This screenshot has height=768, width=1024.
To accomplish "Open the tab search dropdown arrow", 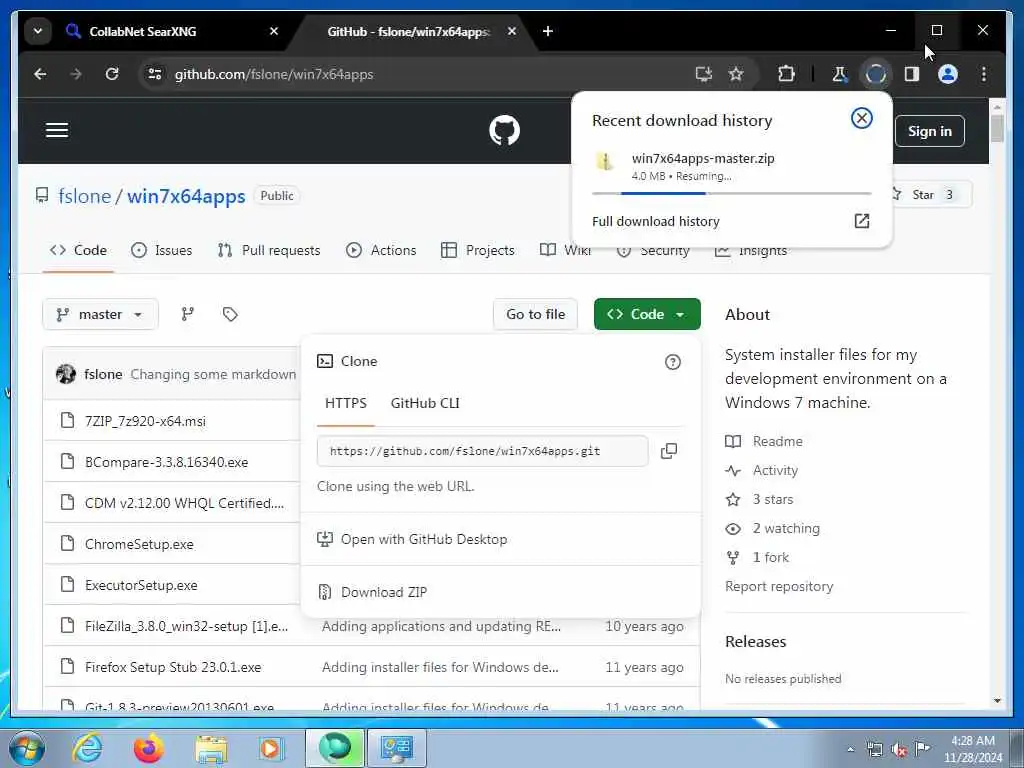I will [38, 31].
